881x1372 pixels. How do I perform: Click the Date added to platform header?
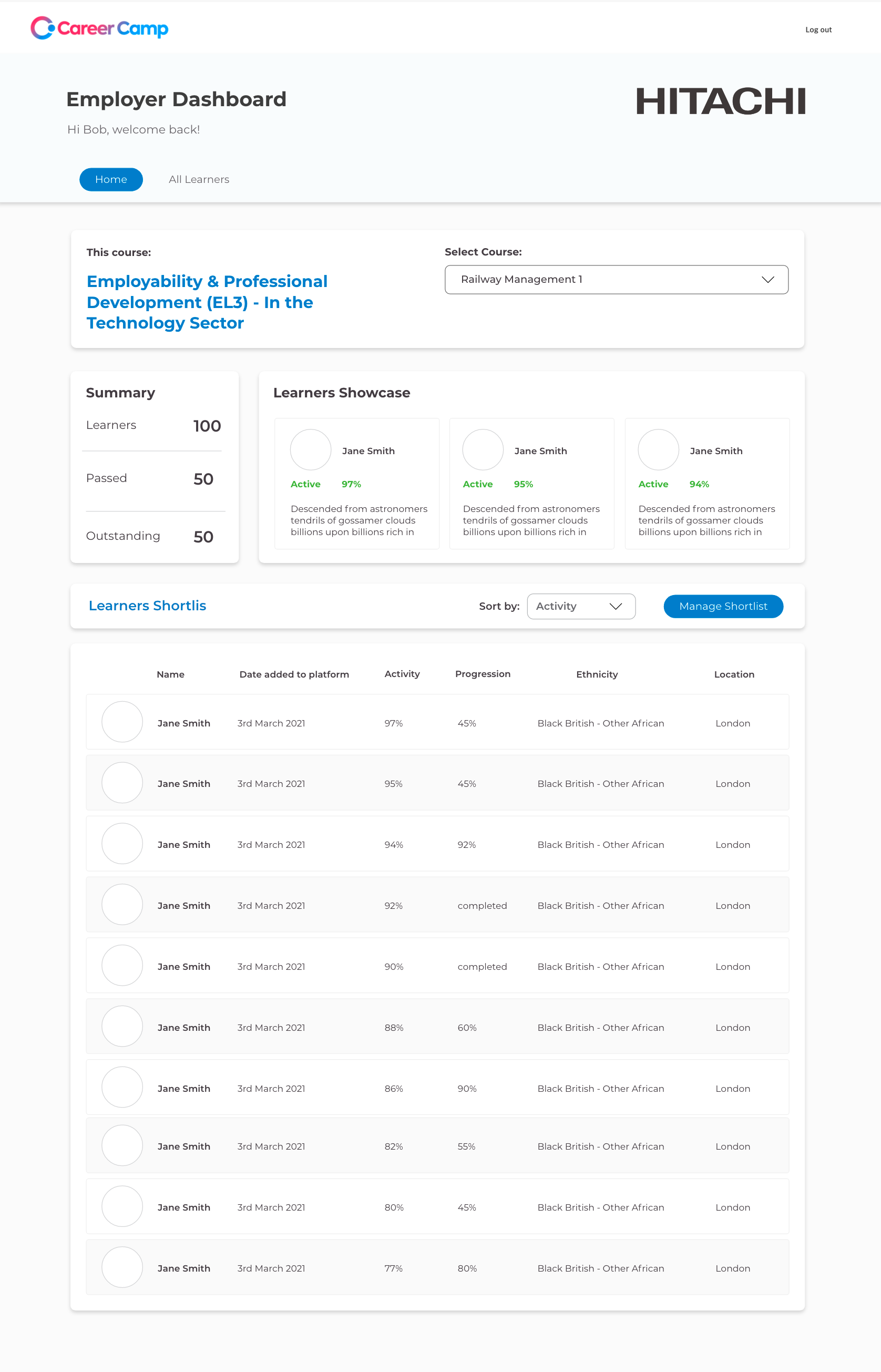tap(294, 674)
